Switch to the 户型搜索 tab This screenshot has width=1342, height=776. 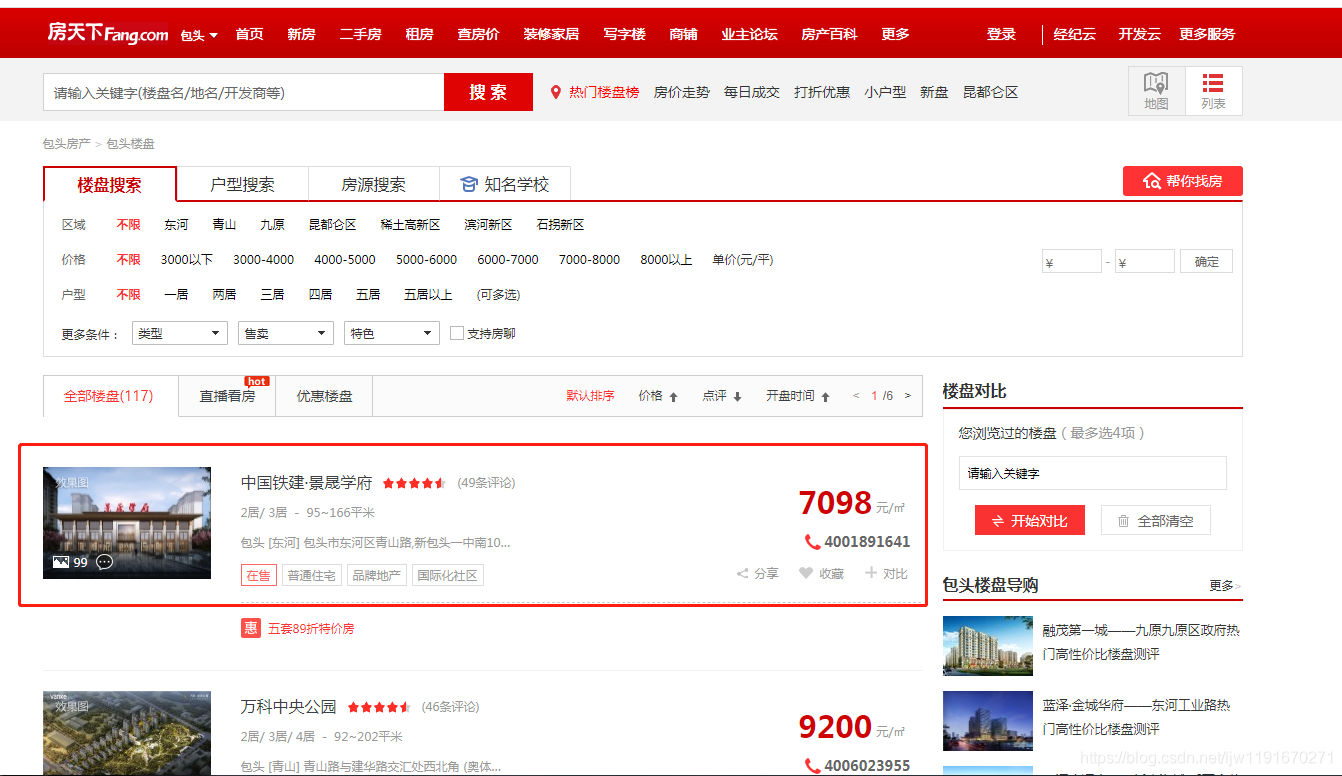[242, 184]
